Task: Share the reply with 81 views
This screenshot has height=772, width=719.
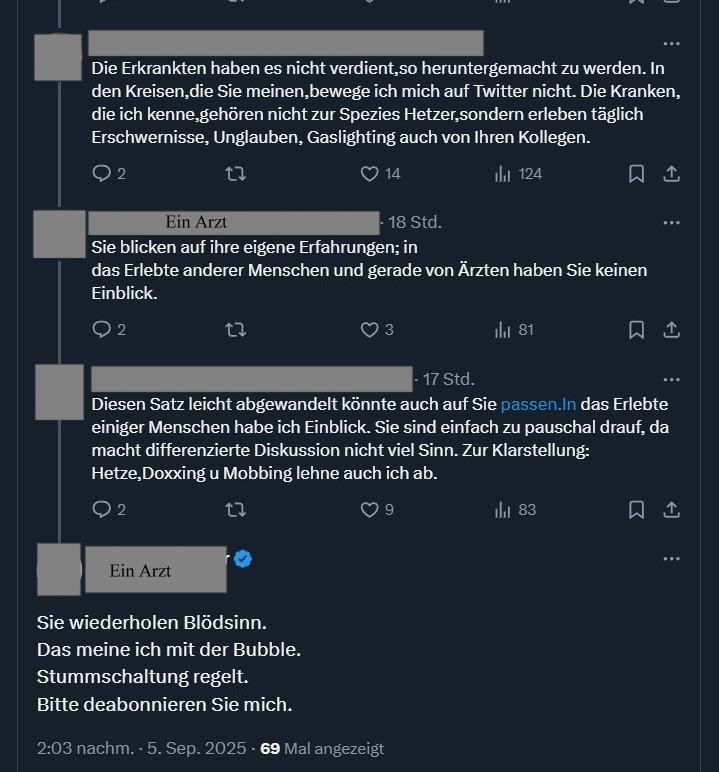Action: pos(672,329)
